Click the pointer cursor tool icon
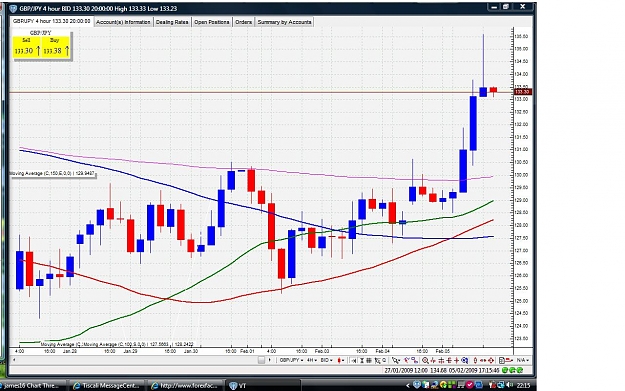Image resolution: width=625 pixels, height=391 pixels. pos(396,360)
